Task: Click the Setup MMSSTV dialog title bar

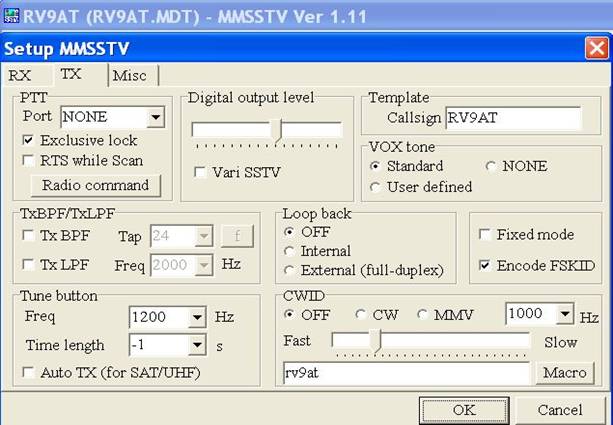Action: coord(293,48)
